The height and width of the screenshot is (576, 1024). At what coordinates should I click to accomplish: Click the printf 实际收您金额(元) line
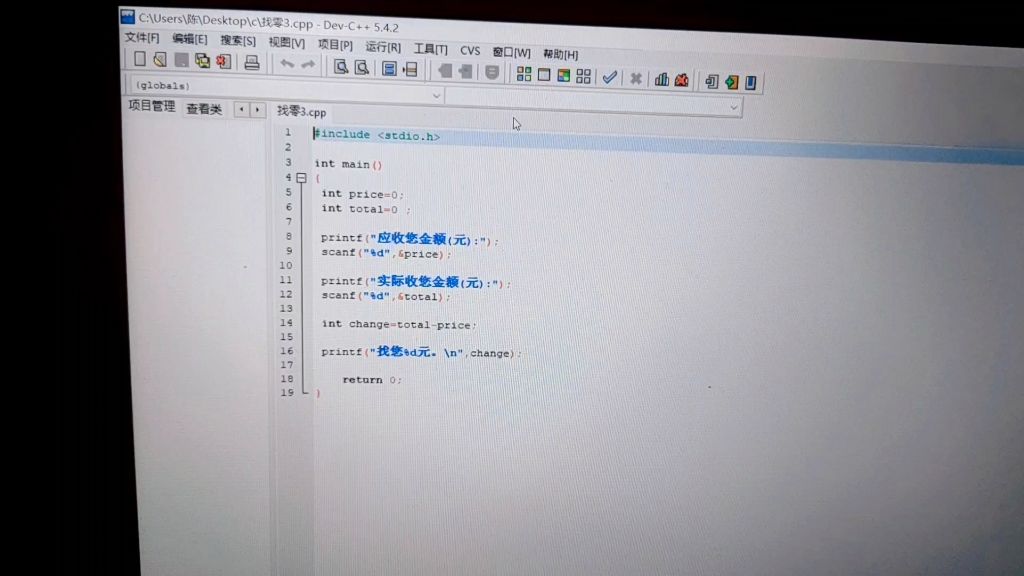(x=416, y=282)
